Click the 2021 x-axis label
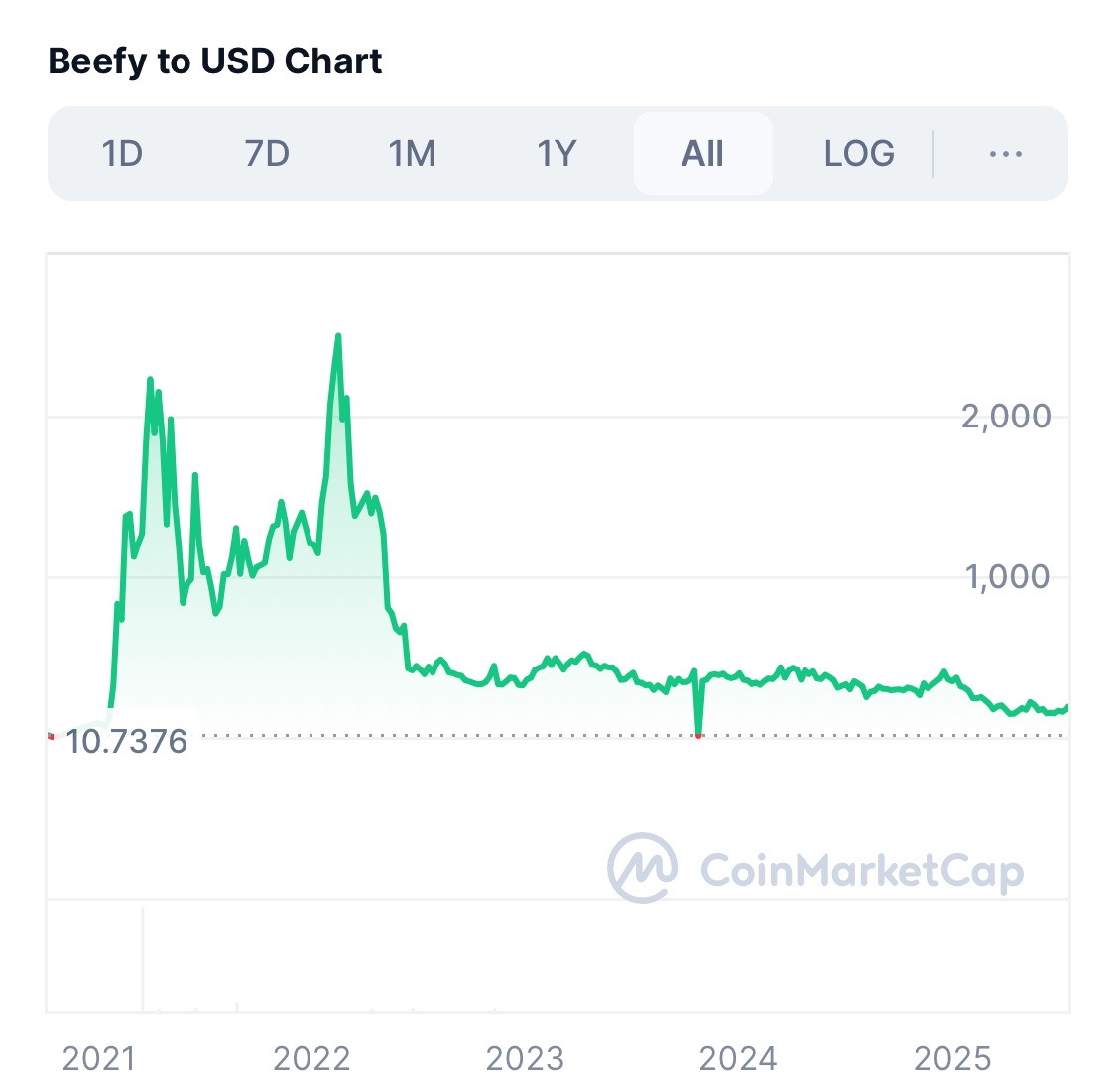Image resolution: width=1116 pixels, height=1092 pixels. pos(98,1059)
